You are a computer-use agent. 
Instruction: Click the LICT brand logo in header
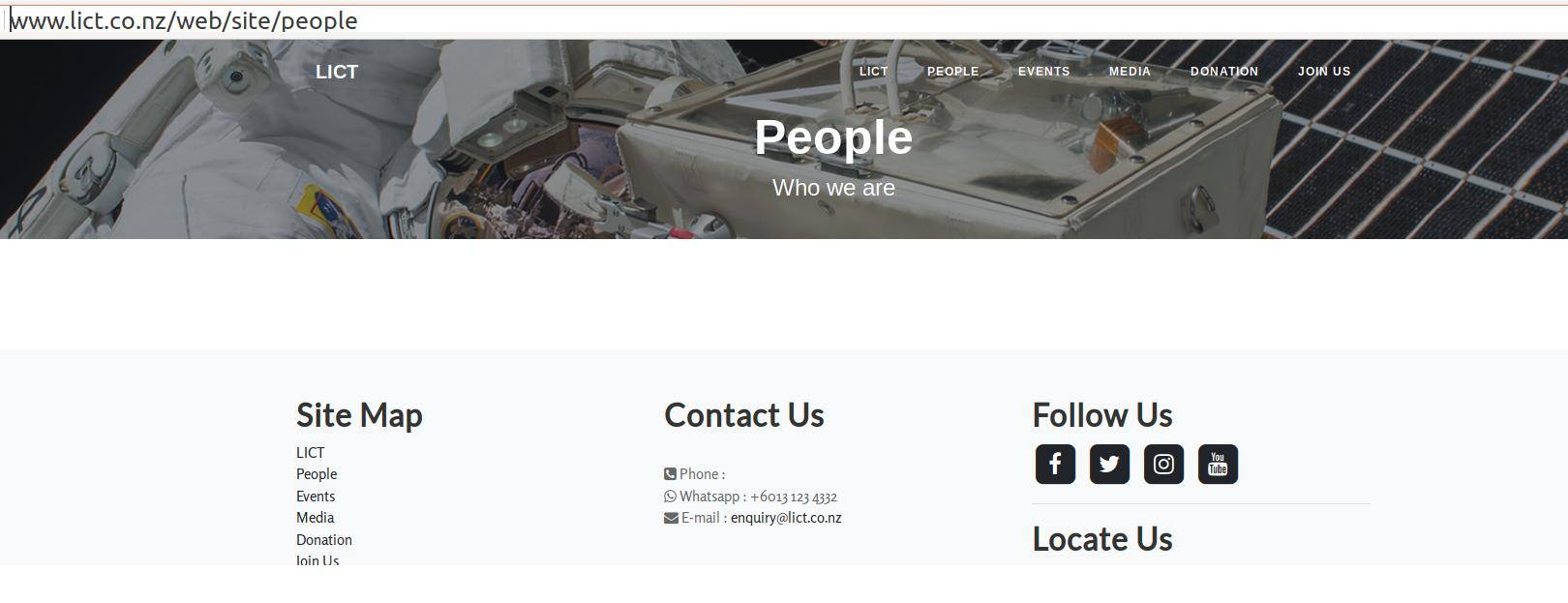click(337, 72)
